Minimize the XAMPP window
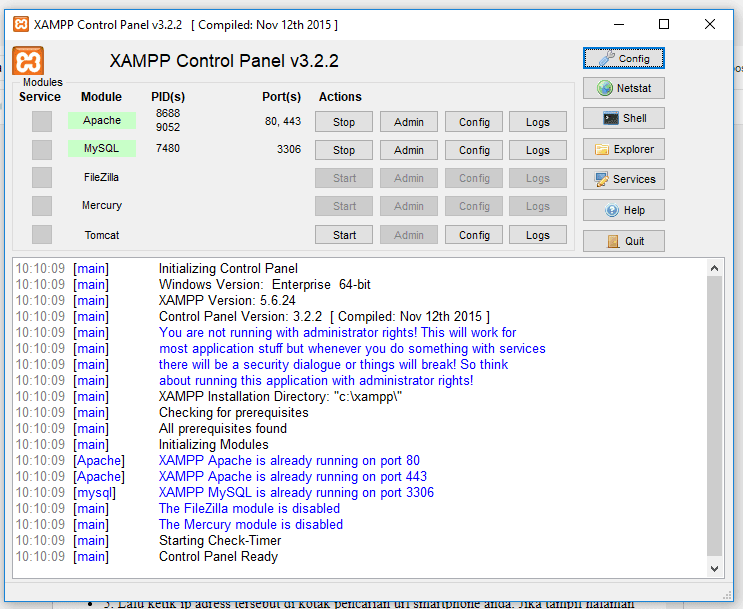743x609 pixels. (x=619, y=24)
